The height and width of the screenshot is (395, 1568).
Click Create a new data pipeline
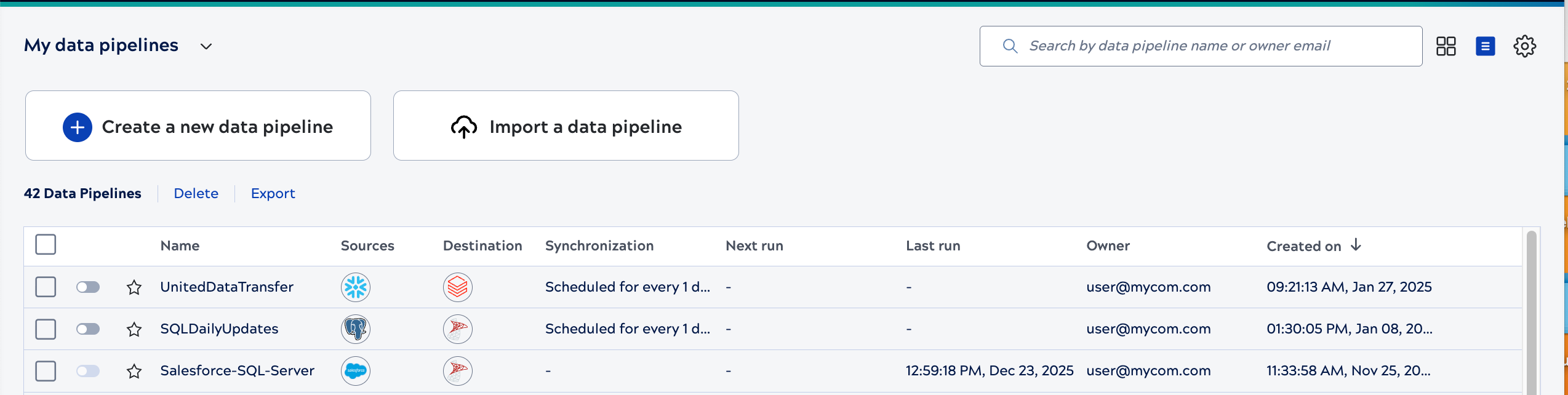point(198,126)
